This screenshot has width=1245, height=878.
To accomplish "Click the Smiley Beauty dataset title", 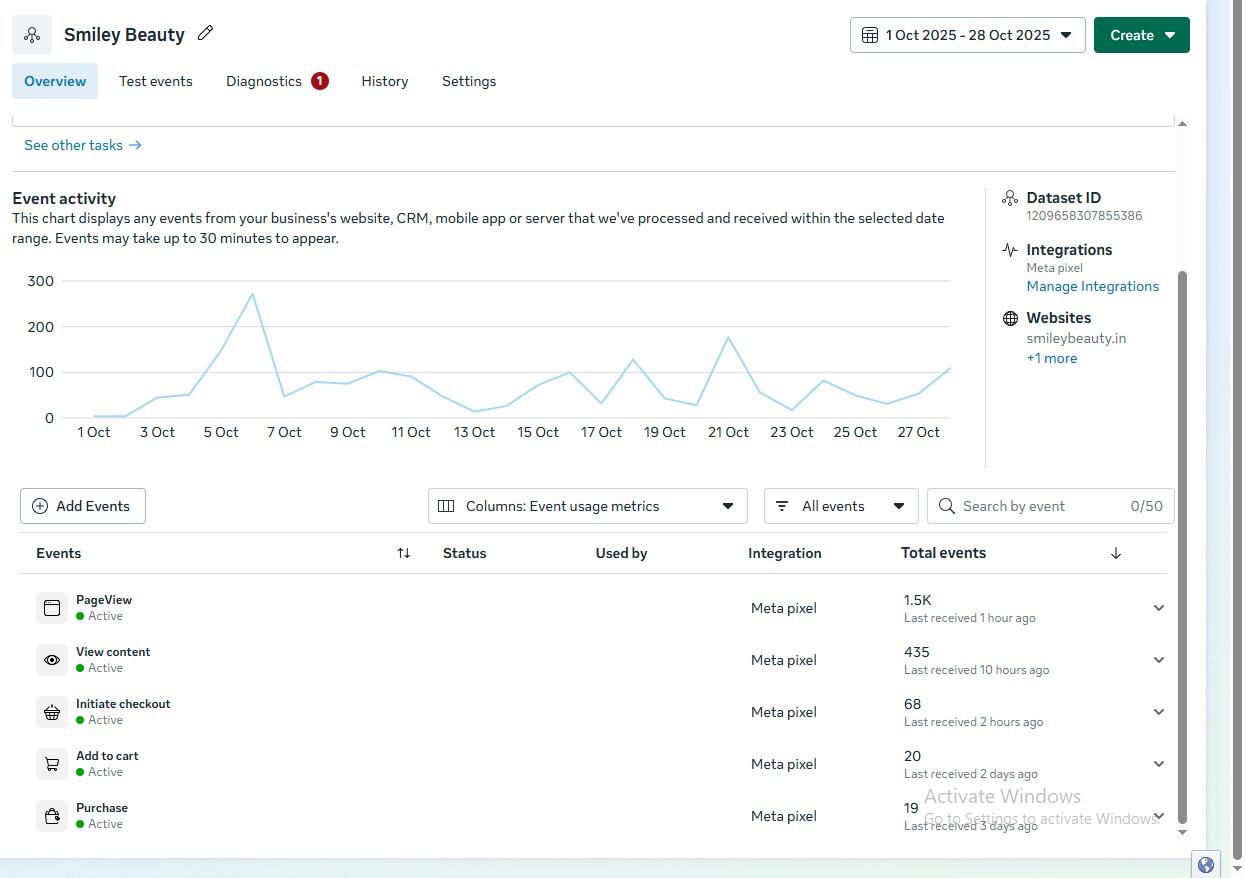I will [124, 35].
